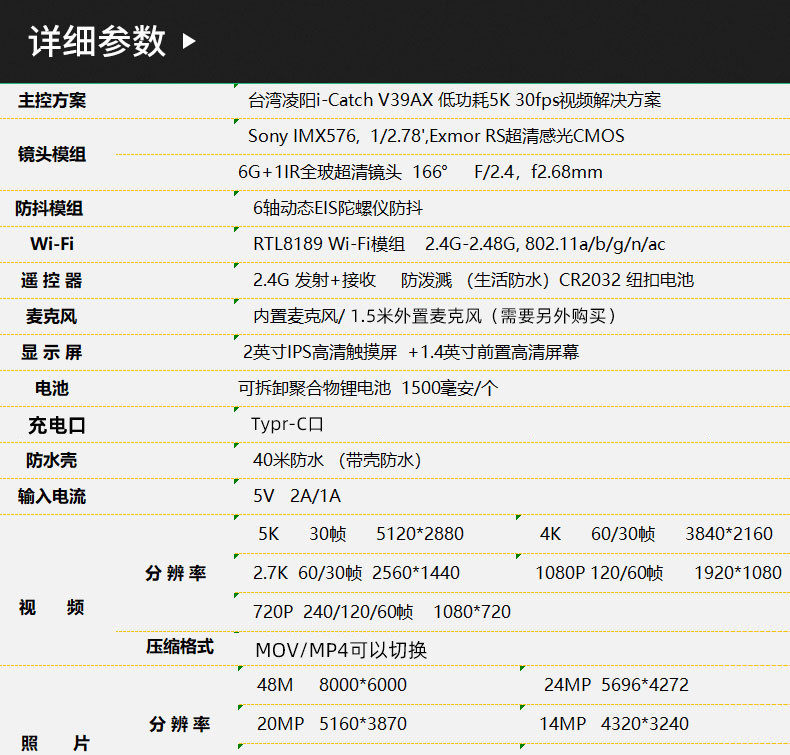Click the Sony IMX576 sensor text
Image resolution: width=790 pixels, height=755 pixels.
click(x=436, y=136)
